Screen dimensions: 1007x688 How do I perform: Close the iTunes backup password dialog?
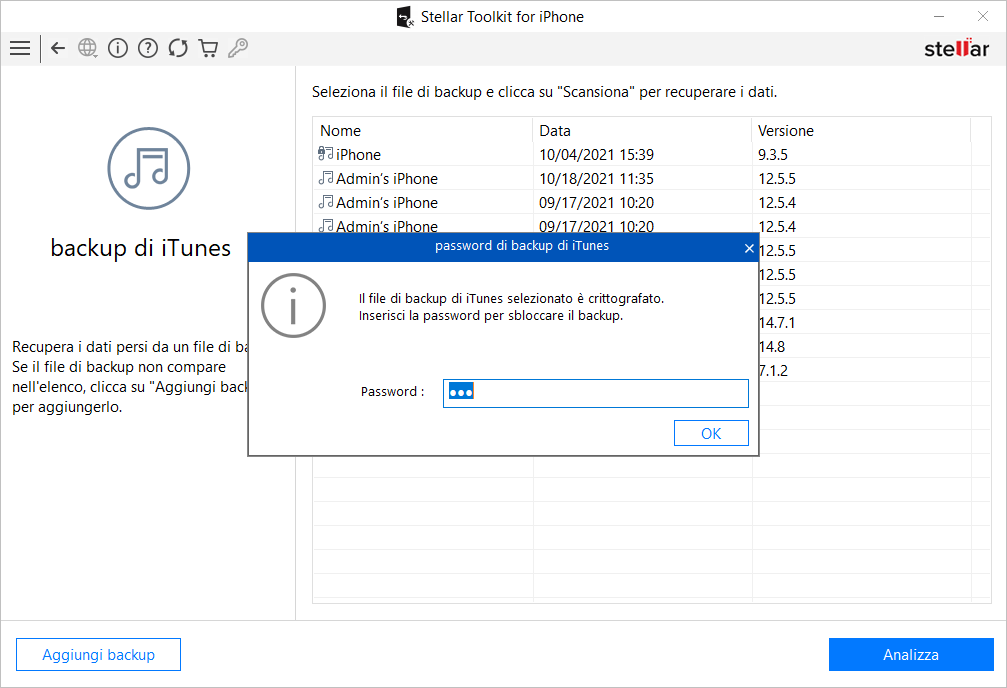click(x=749, y=248)
